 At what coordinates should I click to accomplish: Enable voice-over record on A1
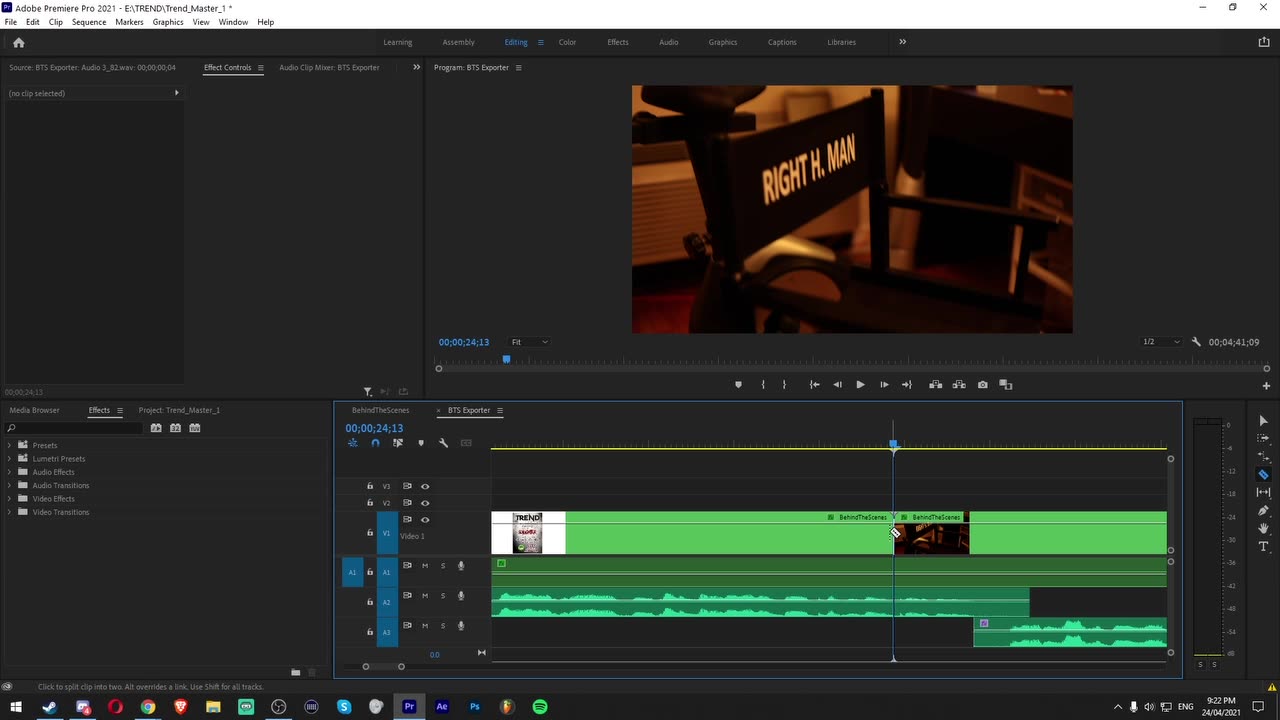[461, 566]
